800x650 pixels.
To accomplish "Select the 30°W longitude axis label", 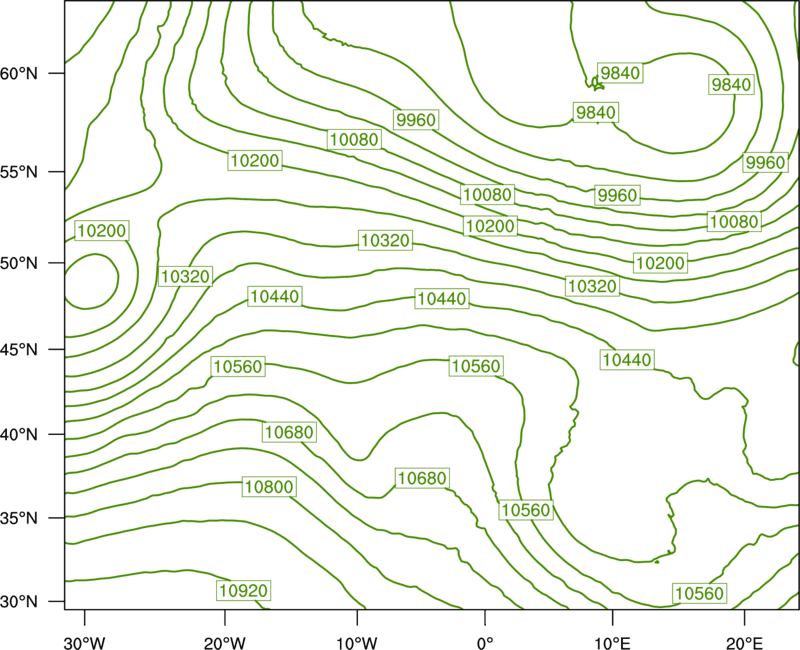I will [x=85, y=643].
